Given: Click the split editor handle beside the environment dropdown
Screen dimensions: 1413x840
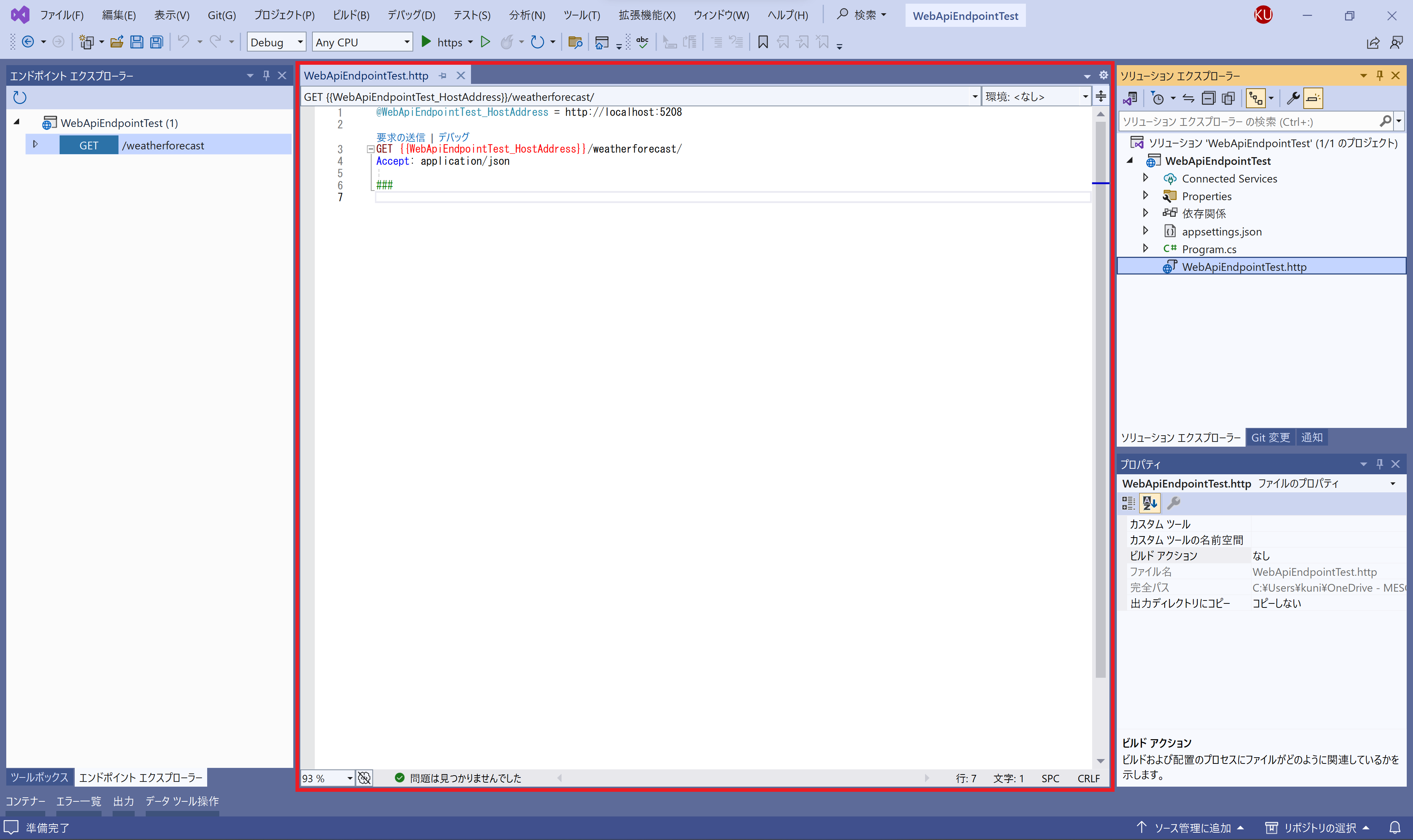Looking at the screenshot, I should [1101, 96].
